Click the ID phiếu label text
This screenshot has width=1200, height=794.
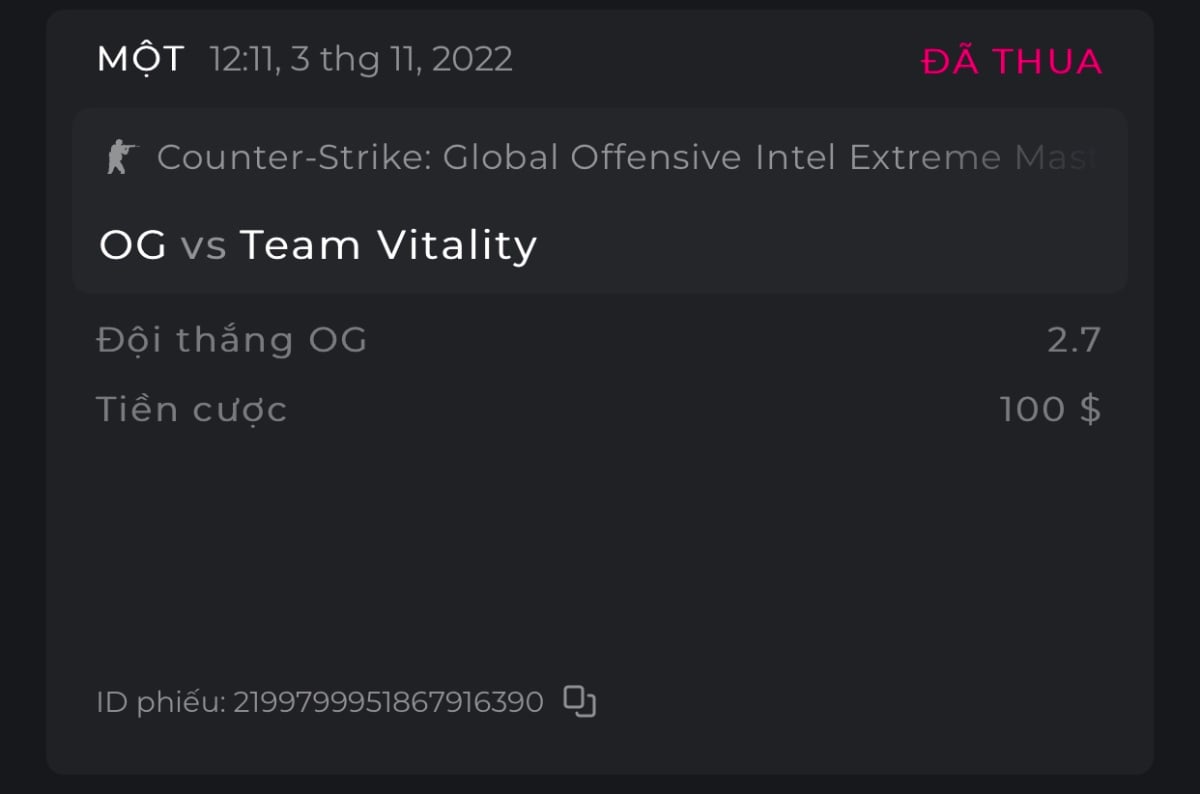tap(161, 702)
